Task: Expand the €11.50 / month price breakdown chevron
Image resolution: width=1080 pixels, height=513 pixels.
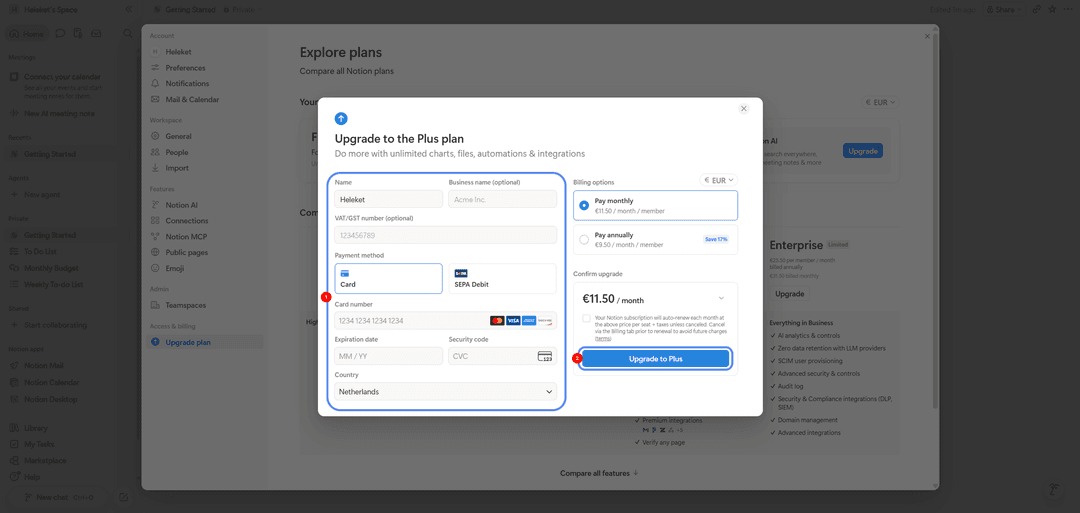Action: [721, 298]
